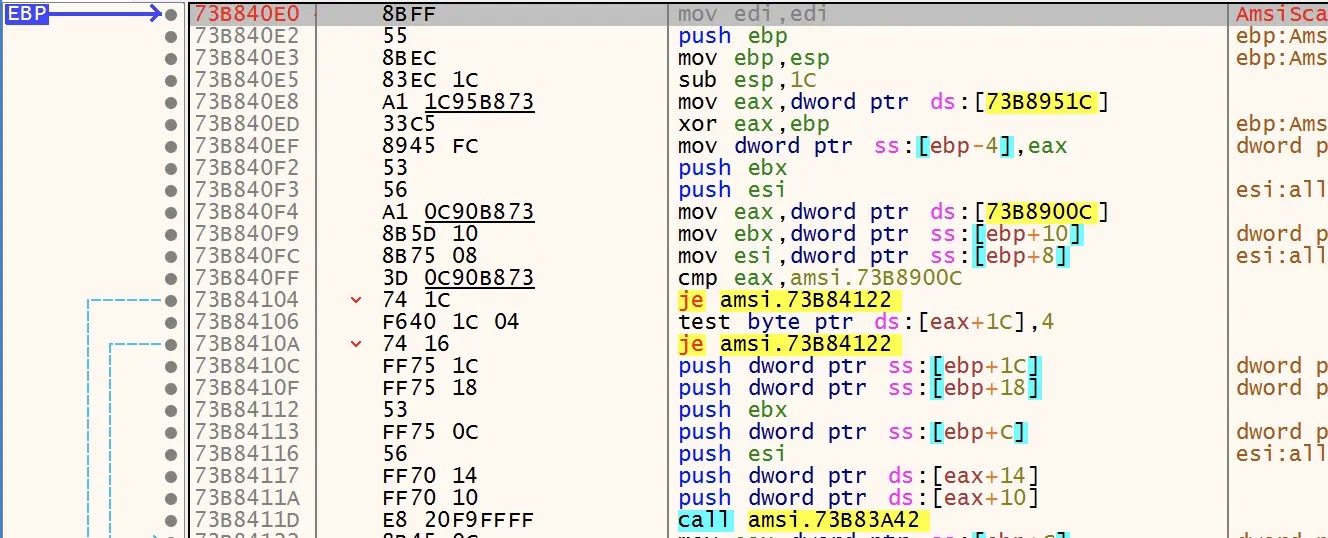Viewport: 1328px width, 538px height.
Task: Click opcode bytes 8945 FC
Action: pyautogui.click(x=430, y=146)
